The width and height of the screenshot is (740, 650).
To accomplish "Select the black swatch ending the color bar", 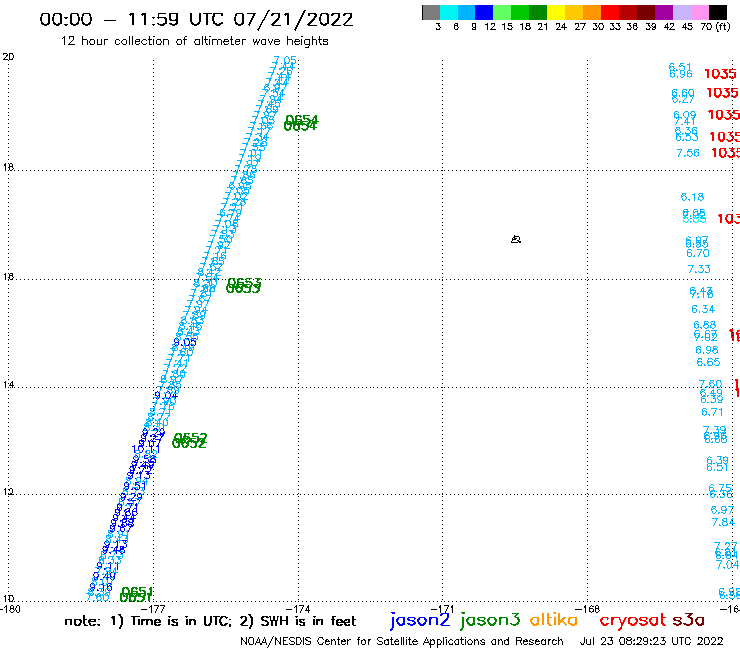I will click(717, 12).
